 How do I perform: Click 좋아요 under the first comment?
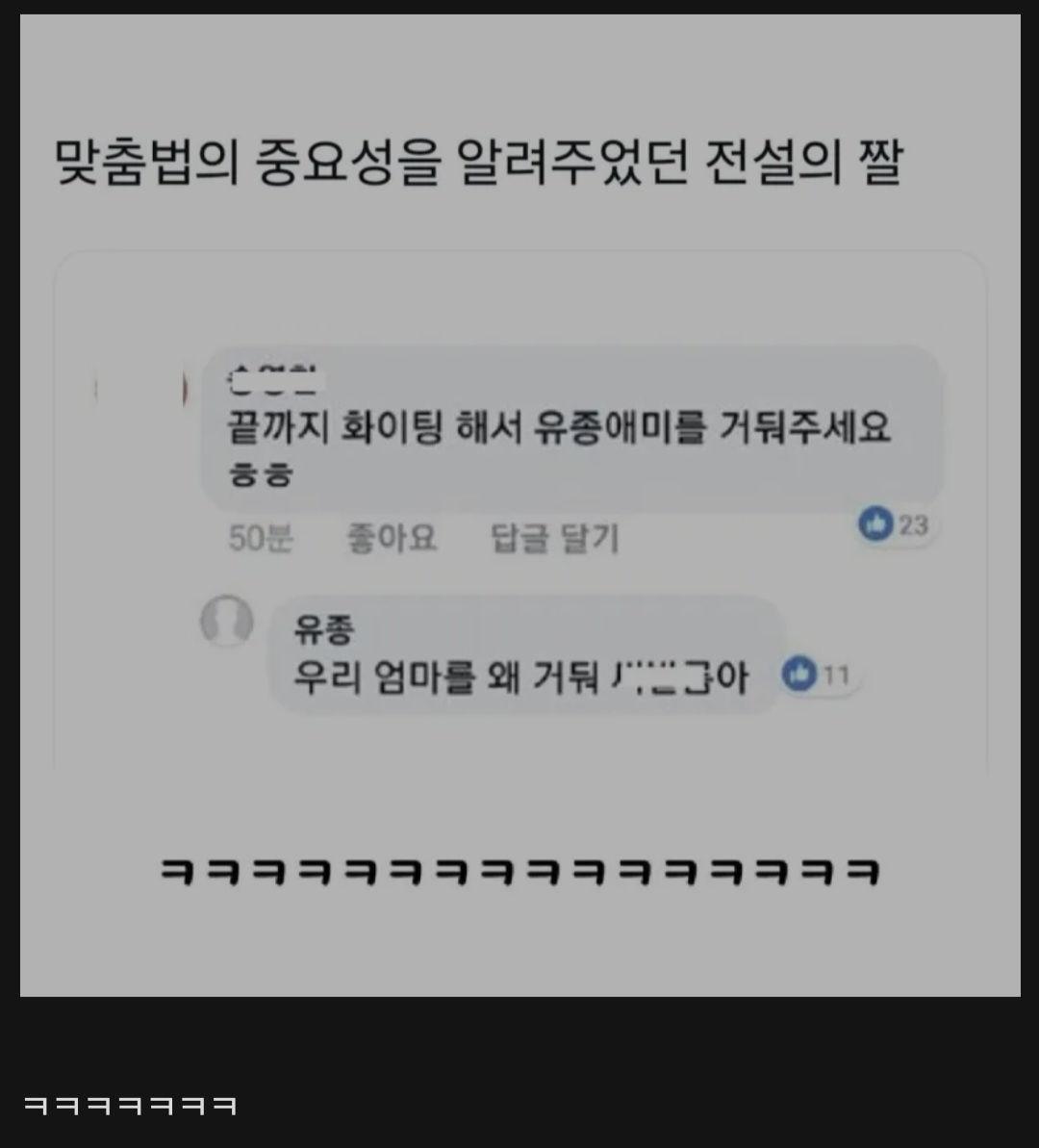coord(392,539)
